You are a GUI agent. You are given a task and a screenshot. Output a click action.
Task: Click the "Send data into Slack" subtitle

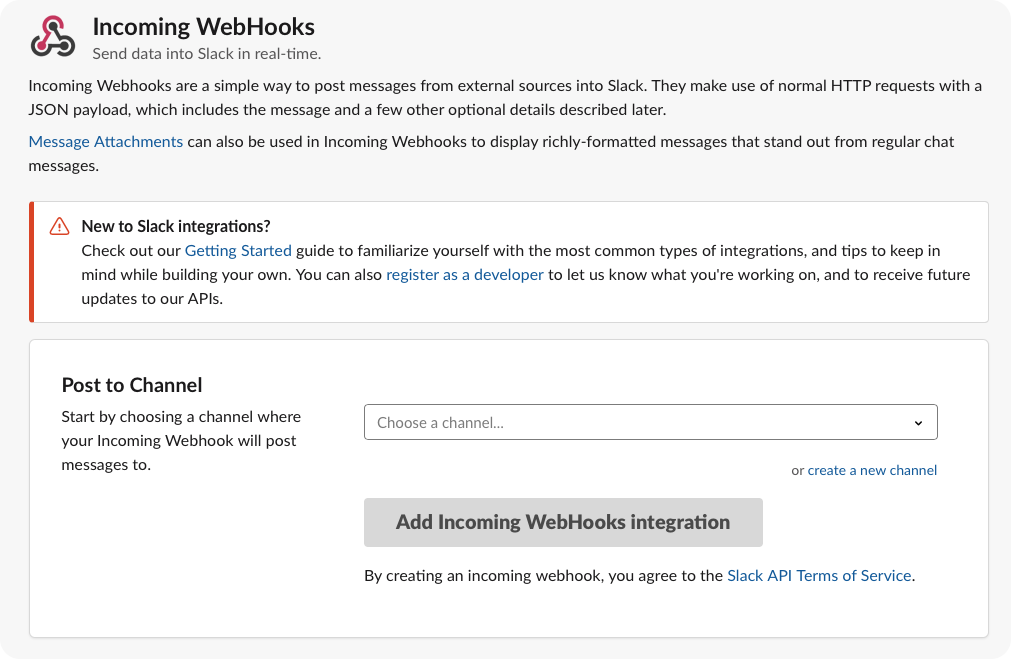(206, 54)
